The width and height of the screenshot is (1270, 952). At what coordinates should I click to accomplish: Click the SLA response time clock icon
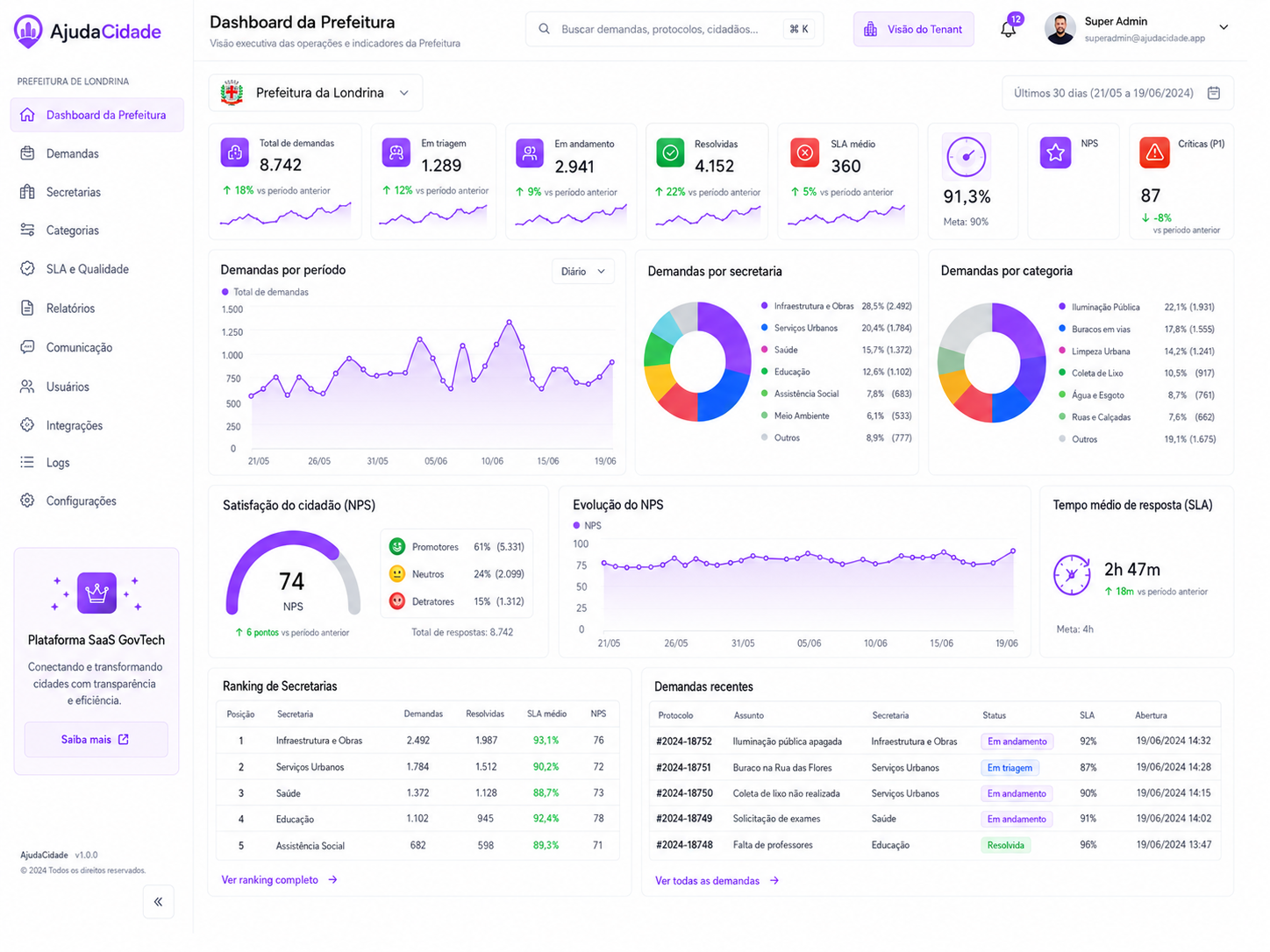click(1072, 575)
